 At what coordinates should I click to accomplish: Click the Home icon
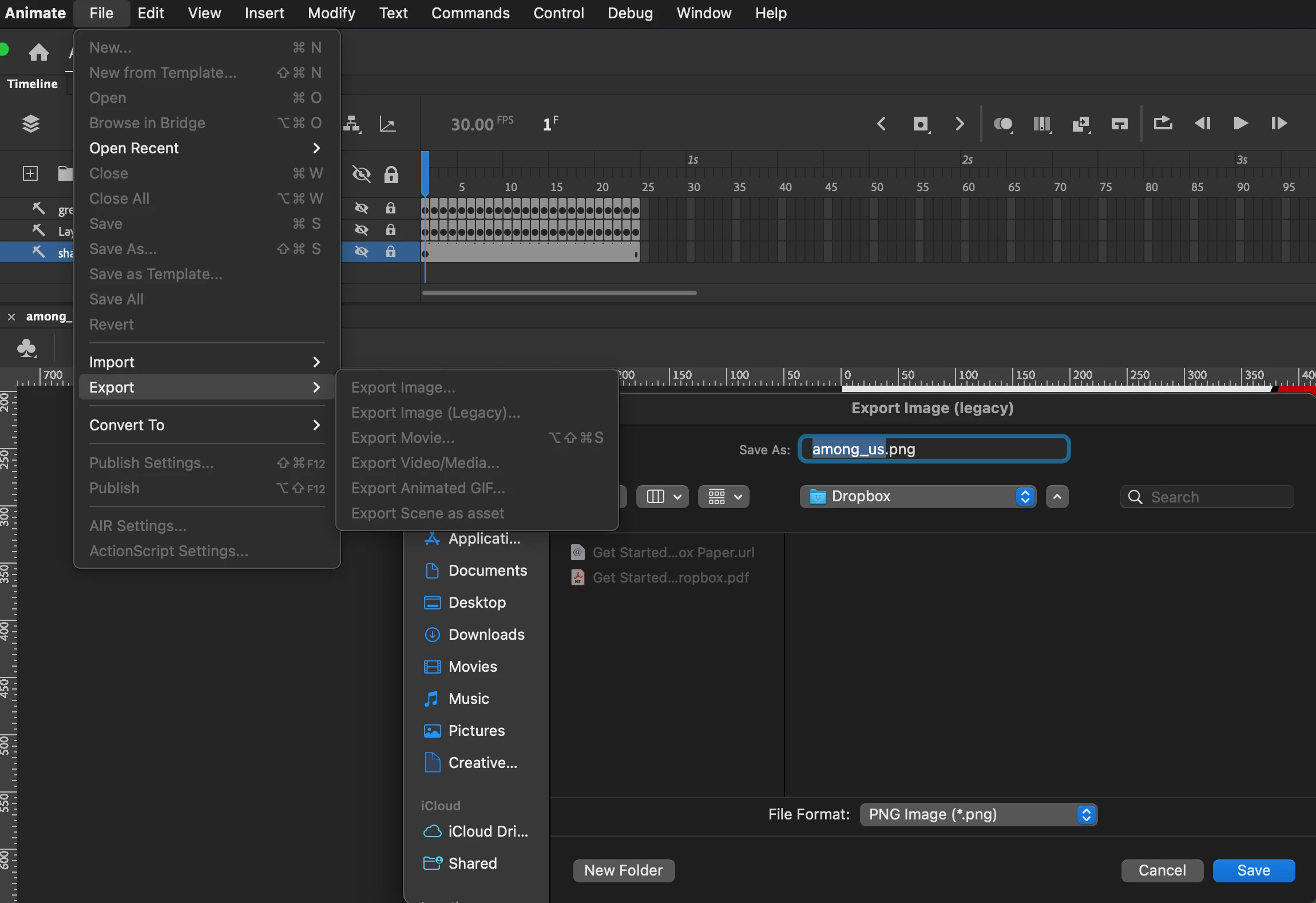(x=39, y=53)
